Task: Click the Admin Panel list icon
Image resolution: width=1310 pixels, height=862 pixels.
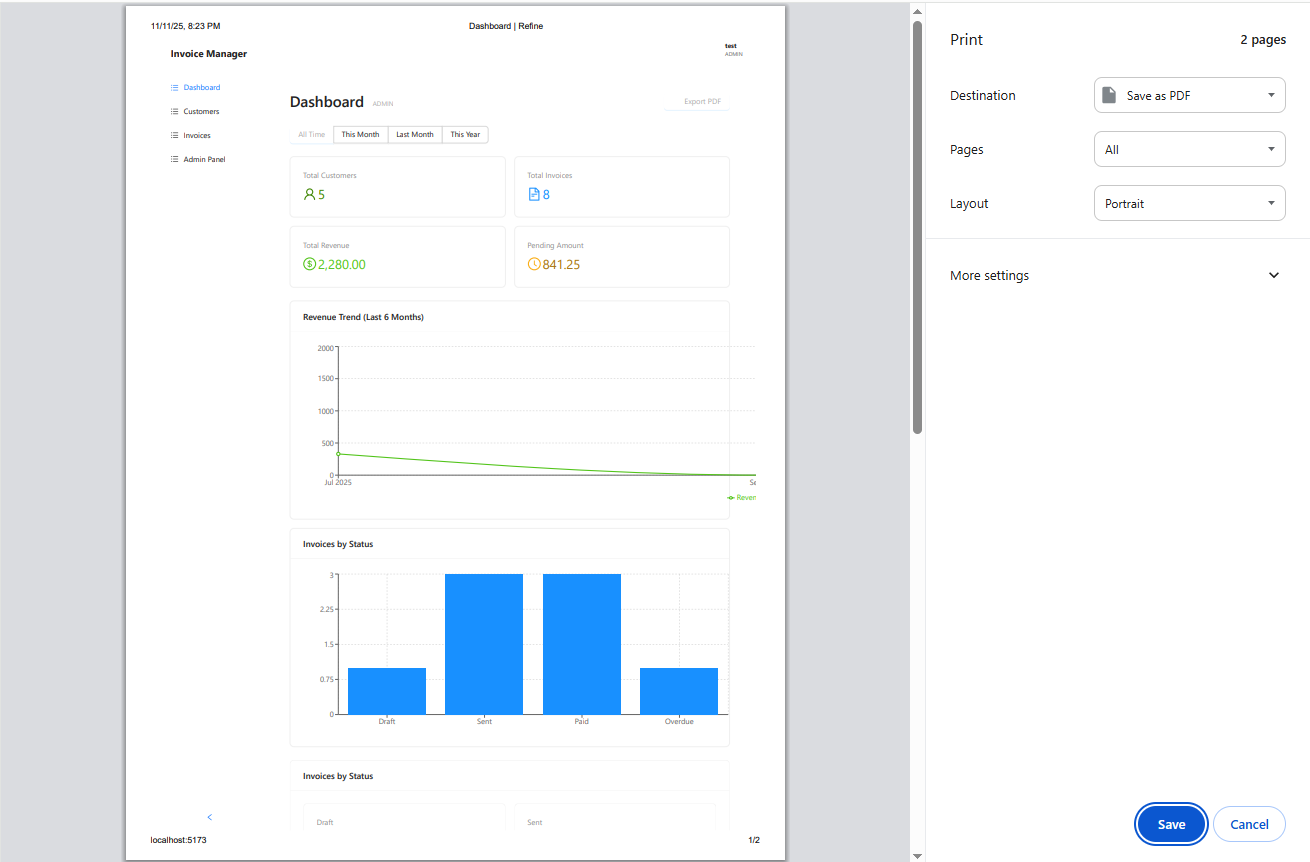Action: pos(174,160)
